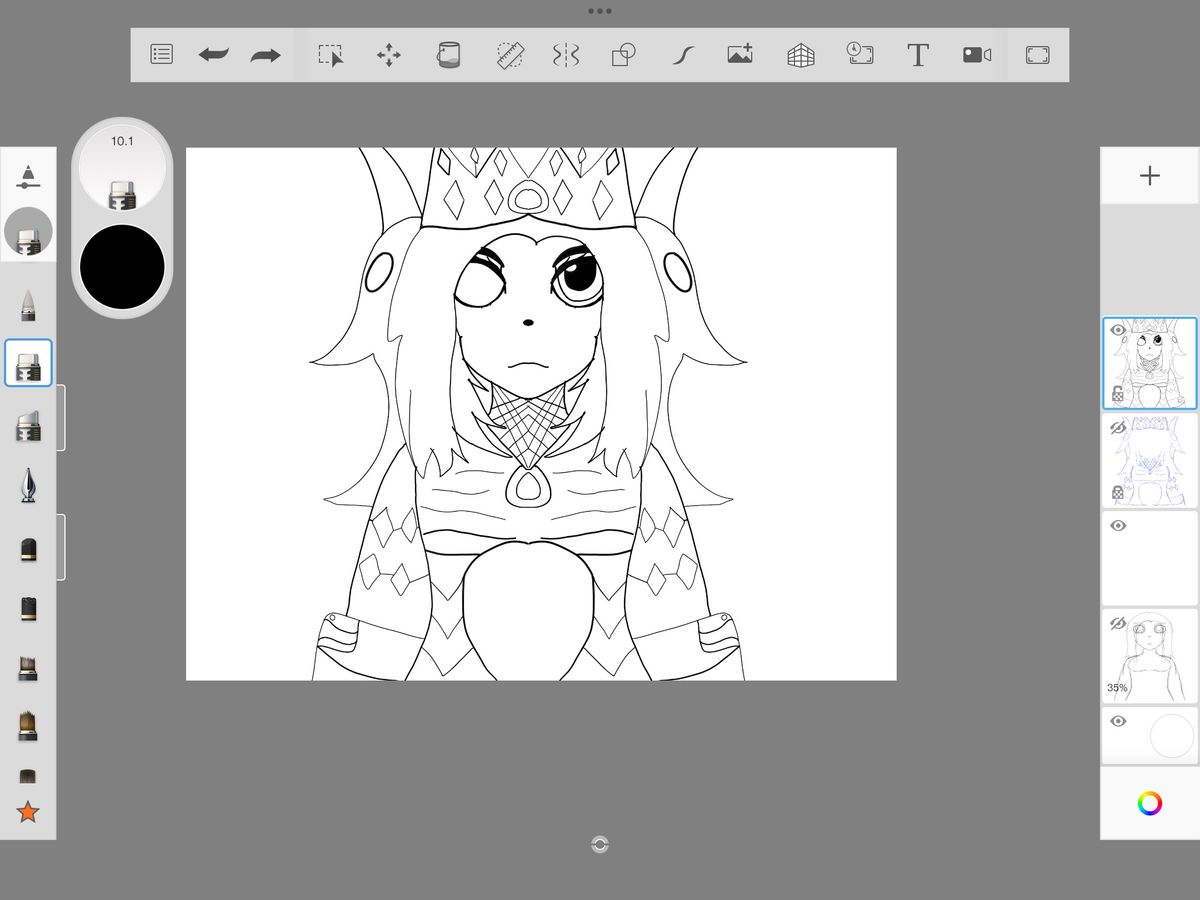Select the second chisel marker brush

28,425
